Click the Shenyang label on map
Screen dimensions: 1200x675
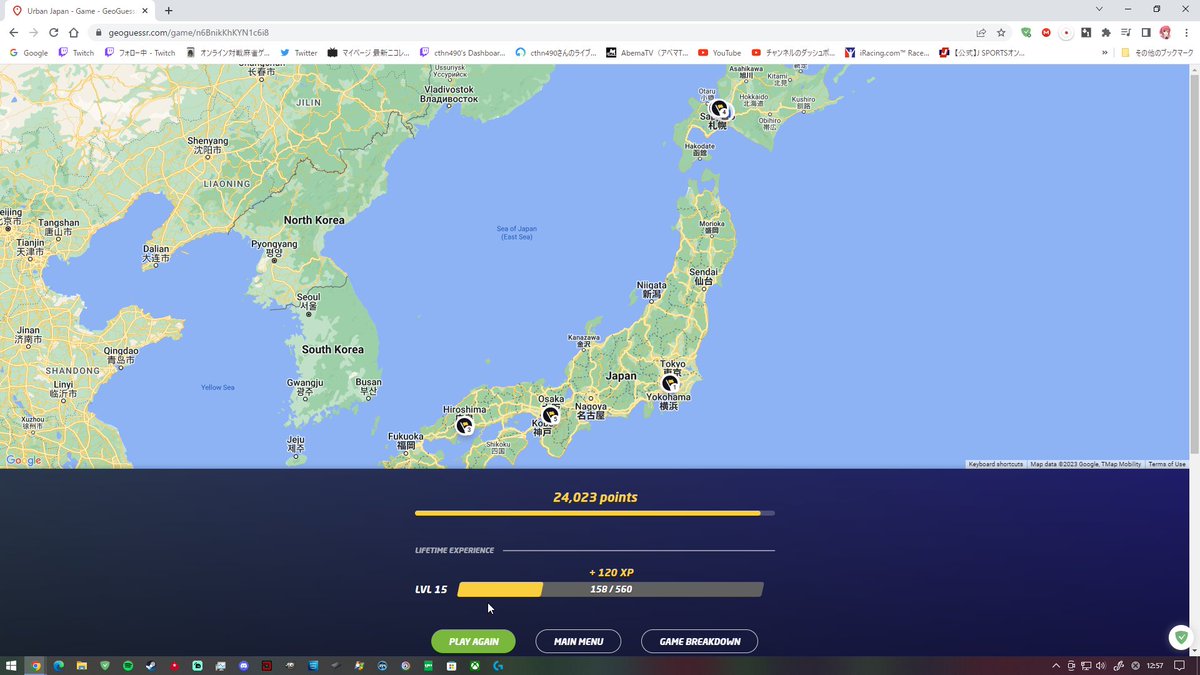208,146
